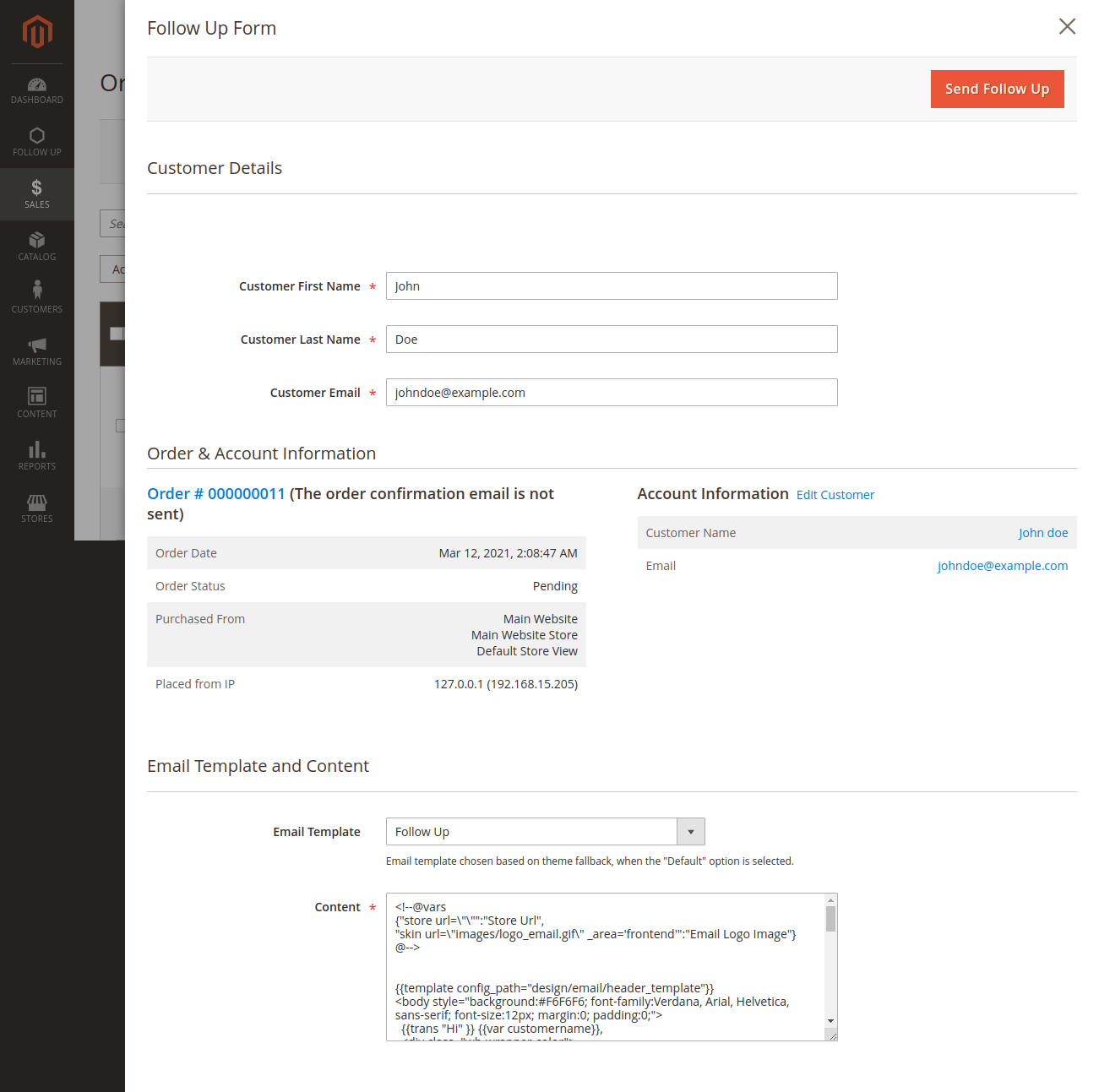Click the Magento logo at the top
The height and width of the screenshot is (1092, 1099).
(36, 32)
